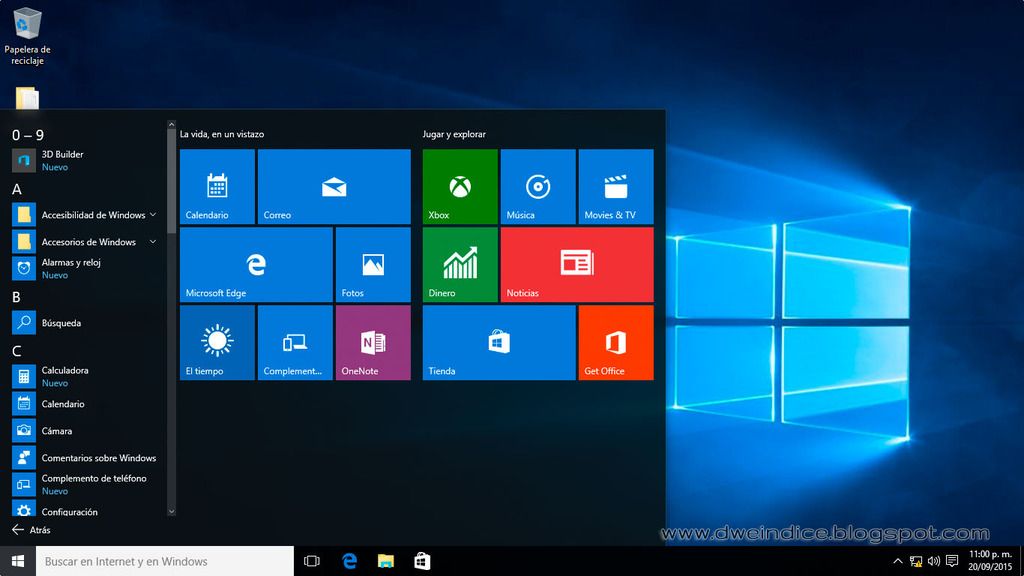Screen dimensions: 1024x576
Task: Open the Correo mail tile
Action: tap(334, 187)
